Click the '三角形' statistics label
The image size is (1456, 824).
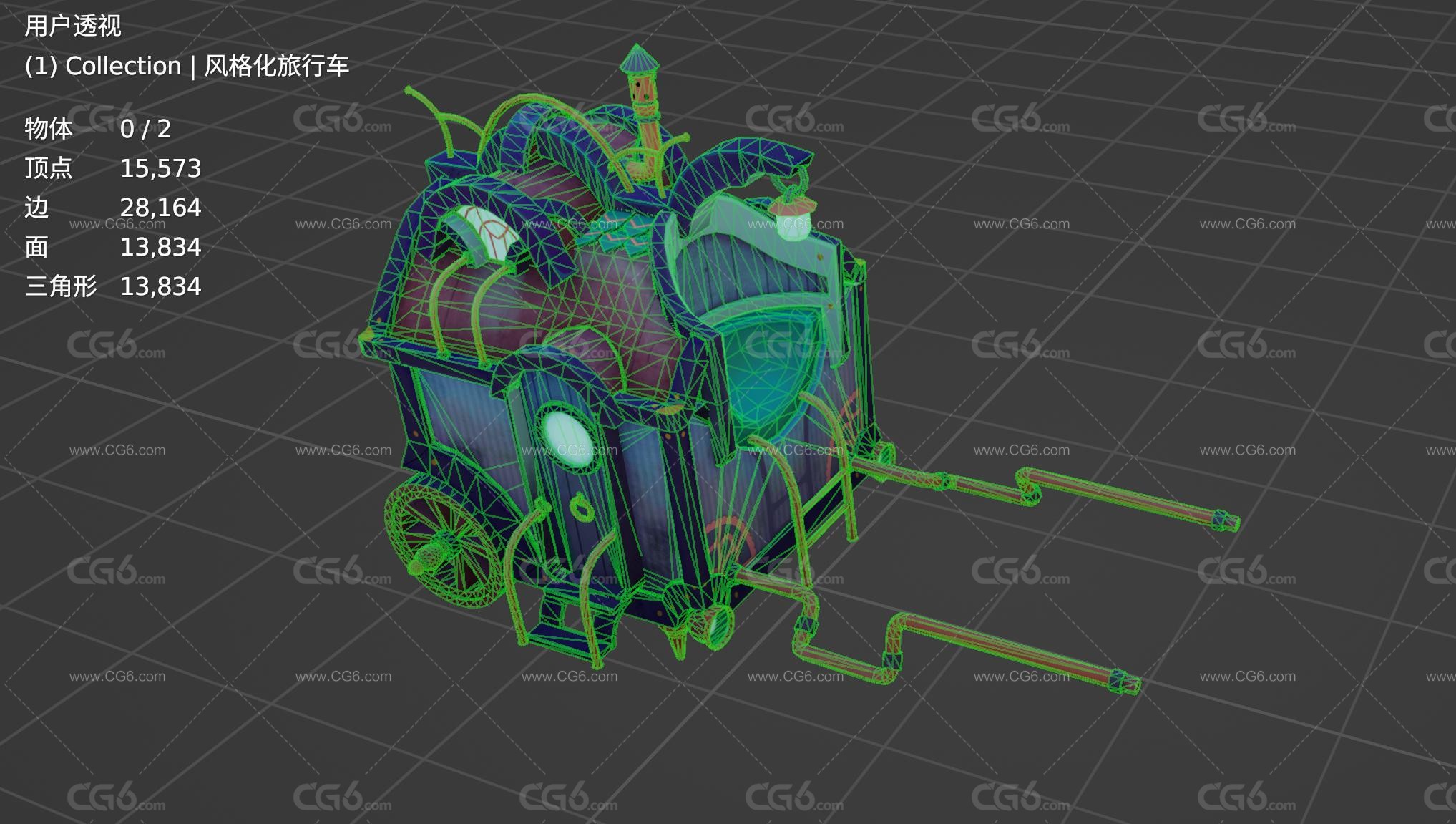(61, 286)
